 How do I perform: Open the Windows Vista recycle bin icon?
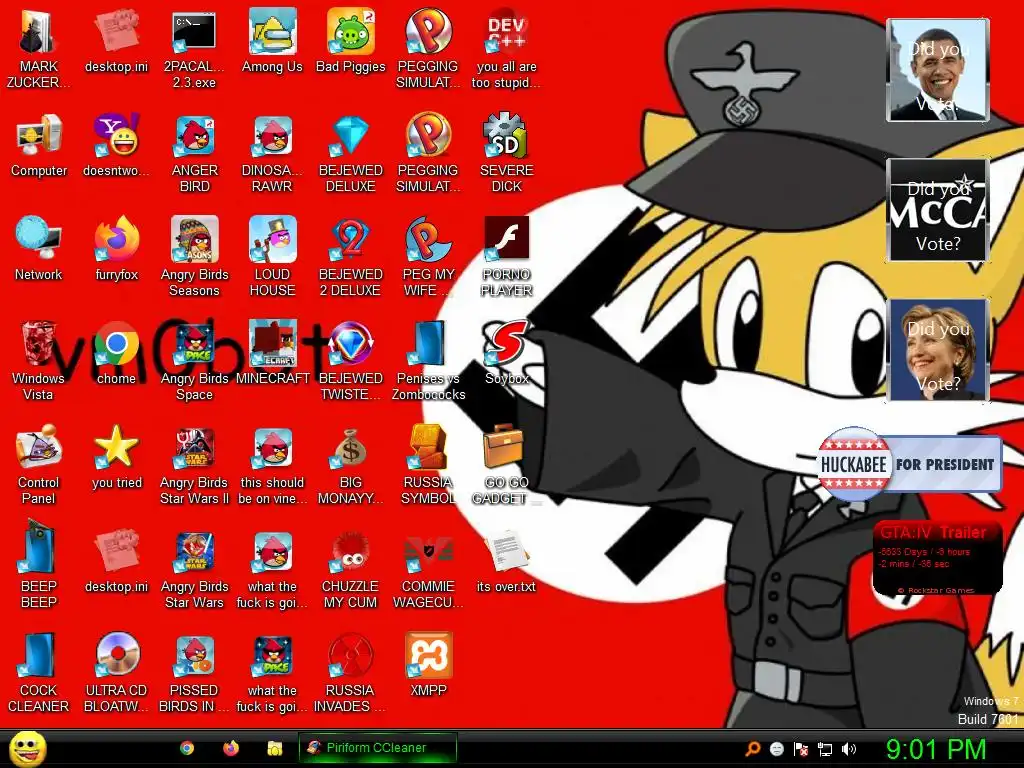coord(38,360)
